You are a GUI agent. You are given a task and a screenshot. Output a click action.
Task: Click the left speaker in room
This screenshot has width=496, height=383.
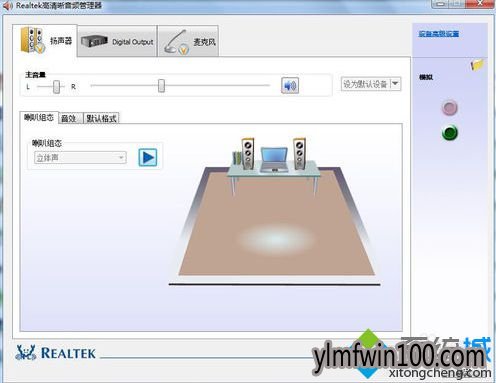coord(248,153)
